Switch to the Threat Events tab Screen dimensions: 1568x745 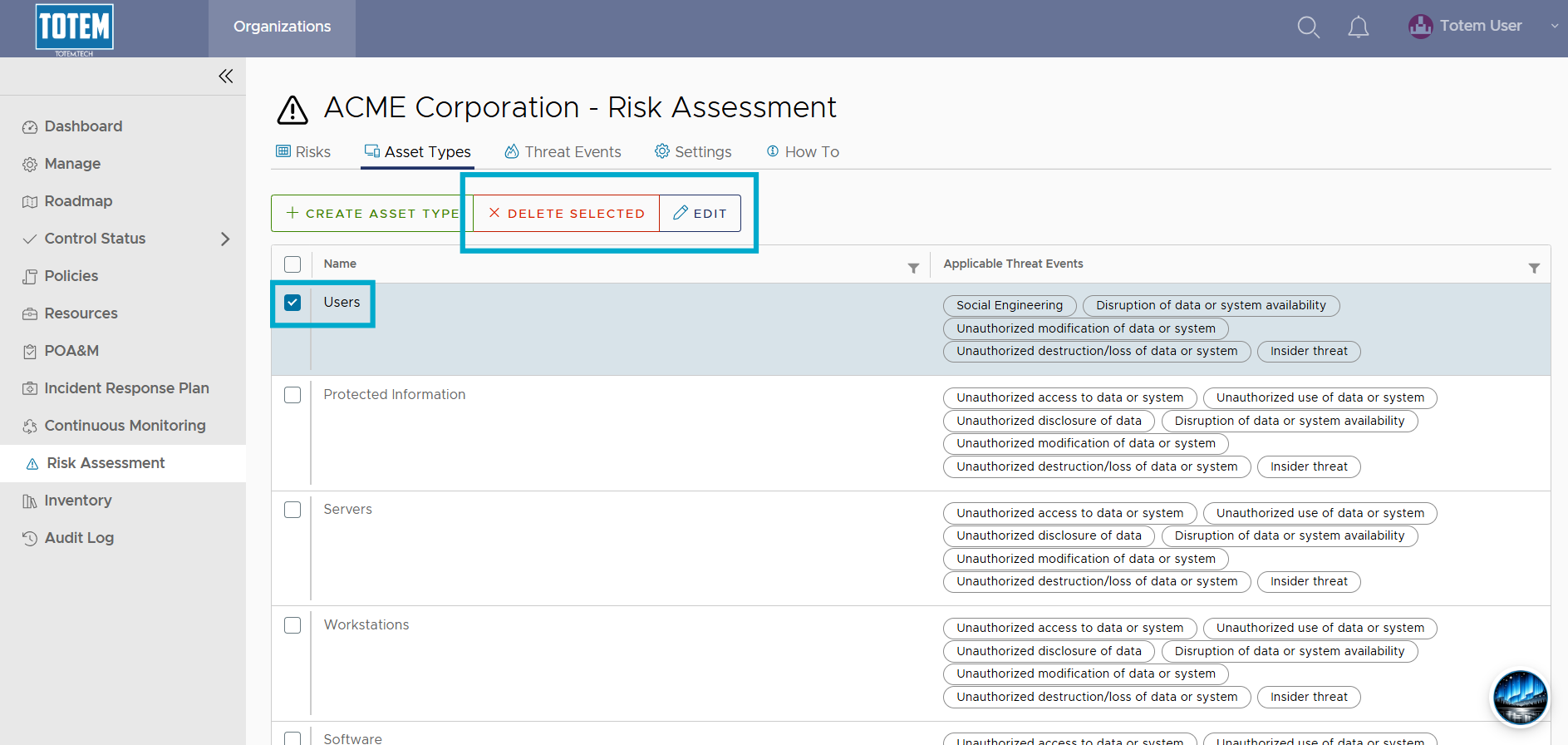[563, 152]
